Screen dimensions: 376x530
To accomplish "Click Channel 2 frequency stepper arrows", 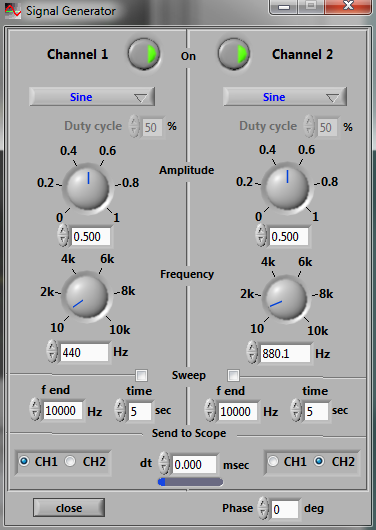I will pos(251,352).
